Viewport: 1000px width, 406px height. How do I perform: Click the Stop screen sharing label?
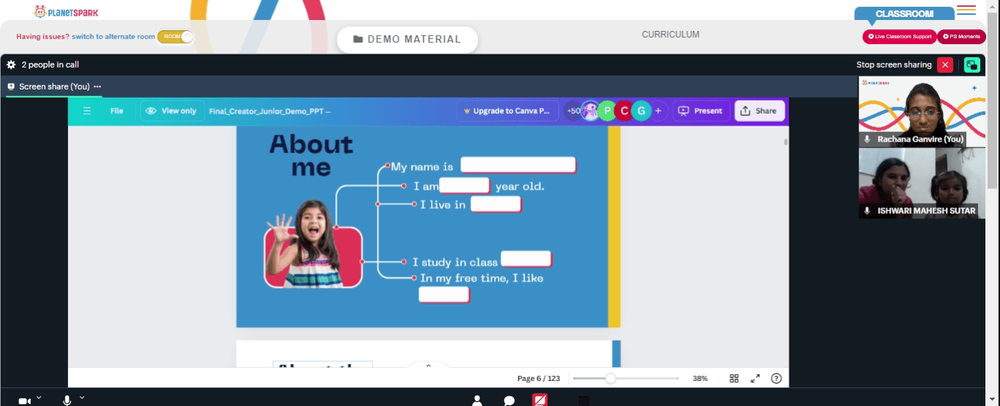[893, 64]
